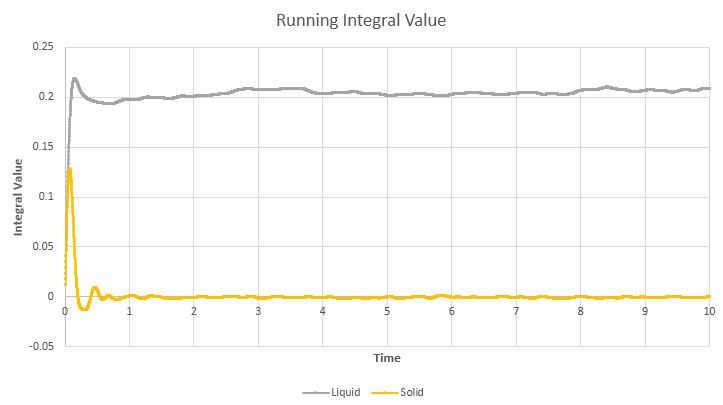
Task: Select the "Time" horizontal axis title
Action: (x=387, y=357)
